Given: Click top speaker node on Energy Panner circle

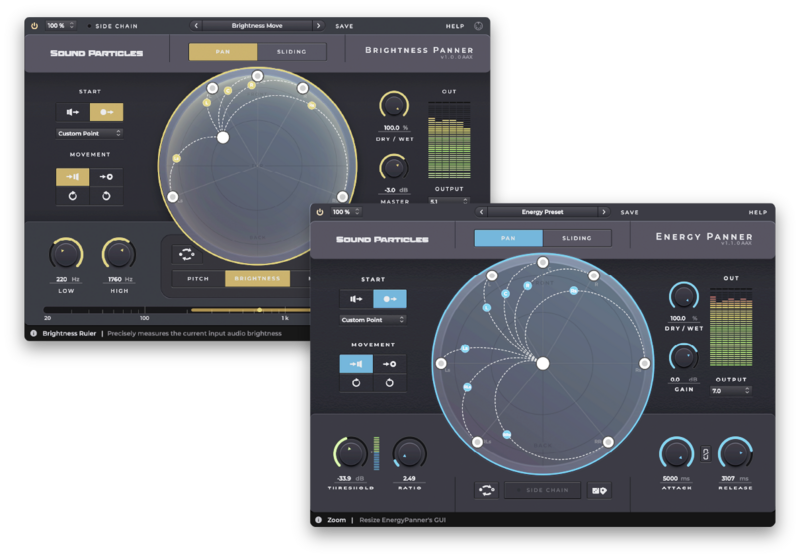Looking at the screenshot, I should [543, 263].
